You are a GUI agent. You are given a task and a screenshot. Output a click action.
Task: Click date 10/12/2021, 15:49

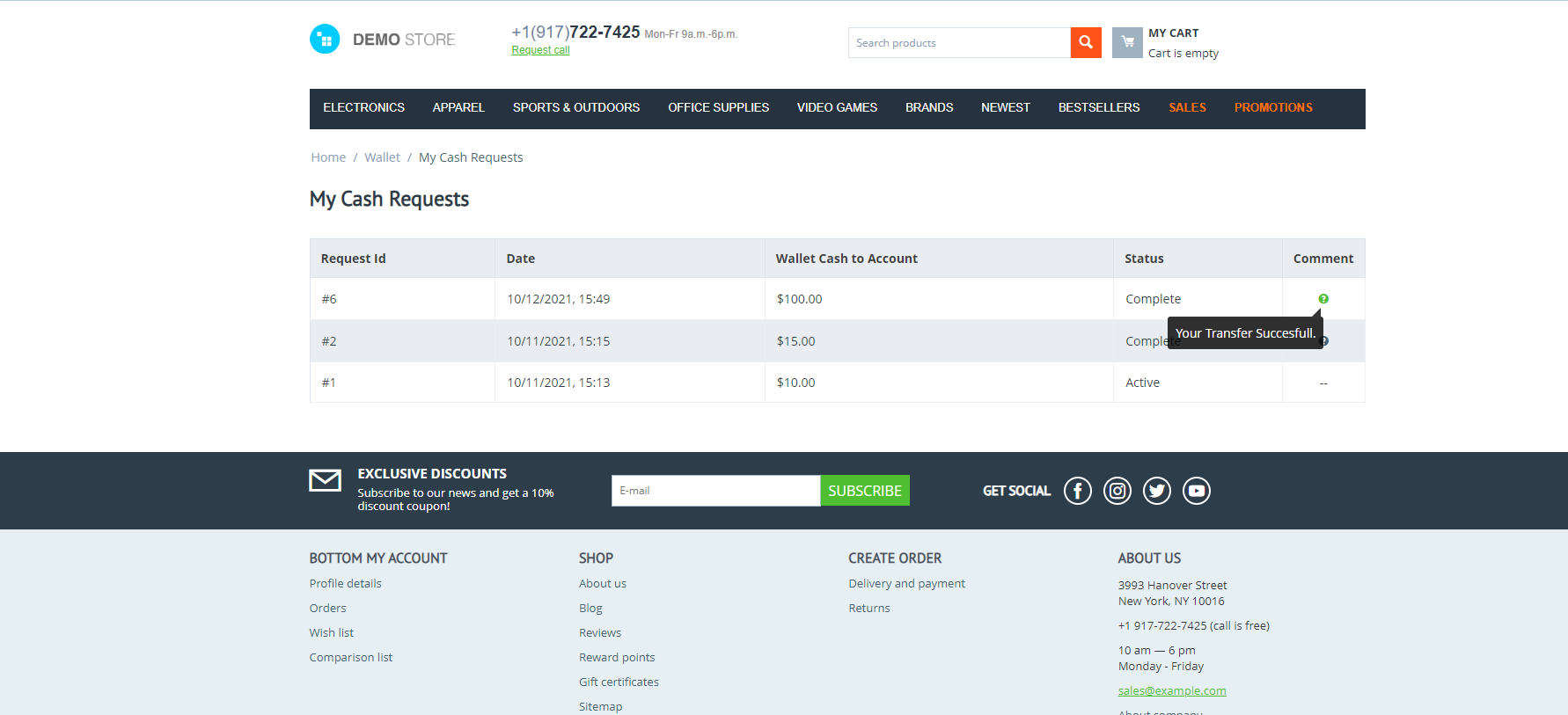coord(559,299)
